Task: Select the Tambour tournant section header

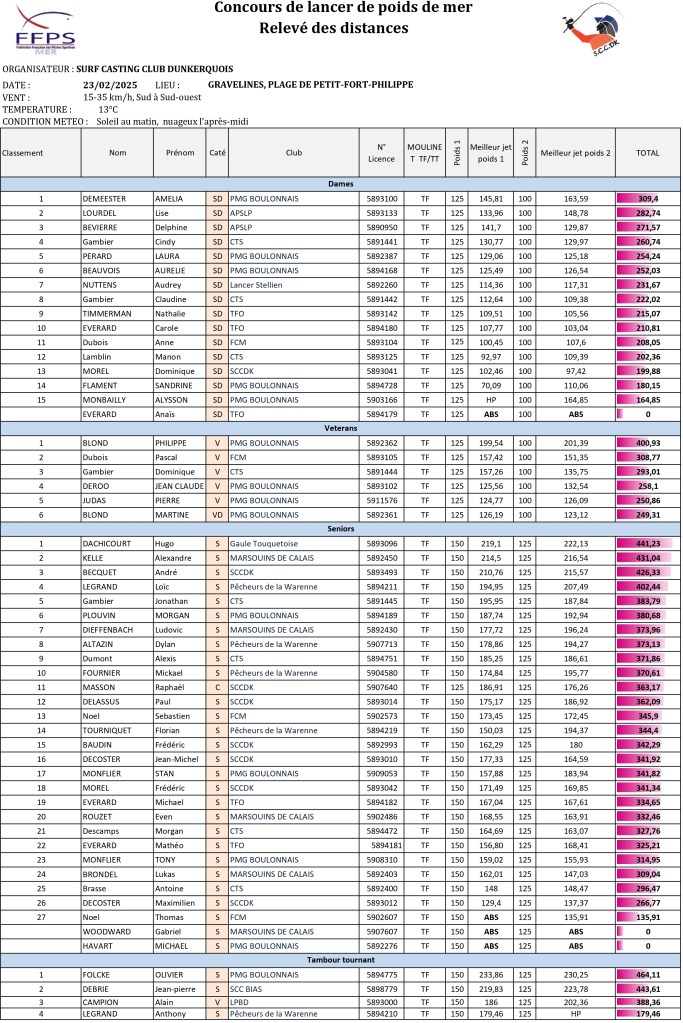Action: click(341, 960)
